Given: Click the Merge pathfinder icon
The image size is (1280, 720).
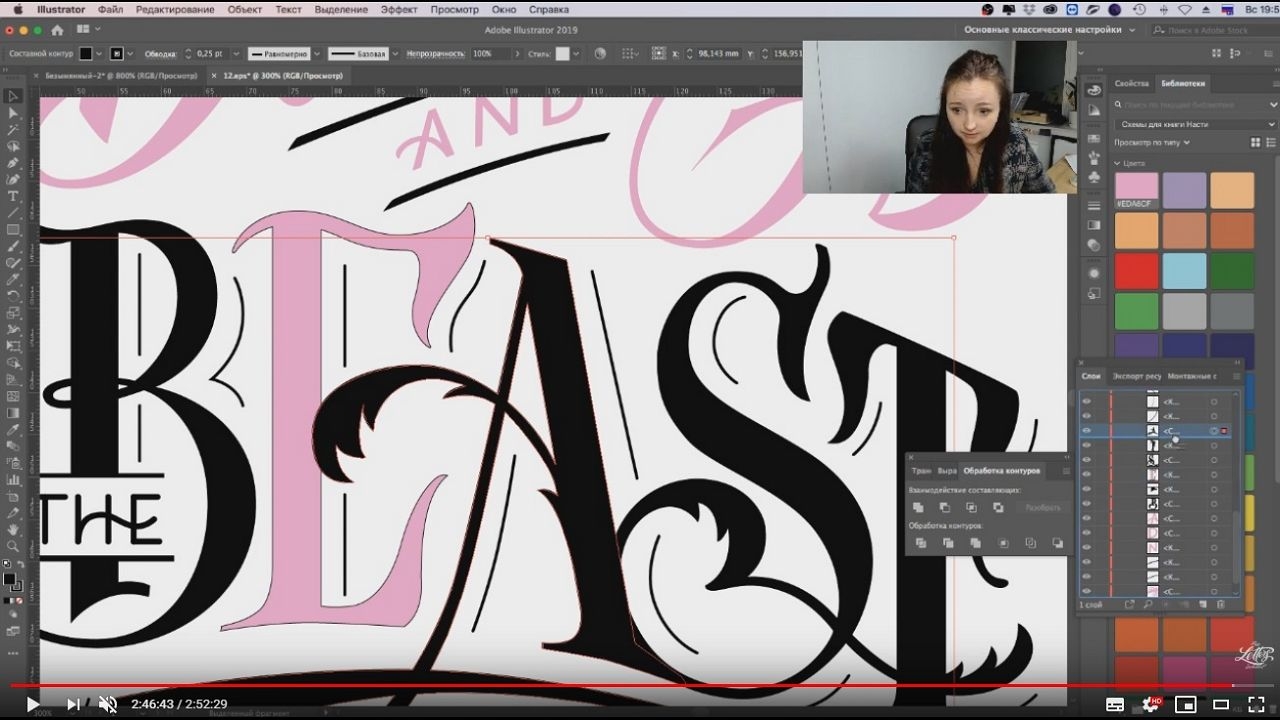Looking at the screenshot, I should [x=975, y=543].
